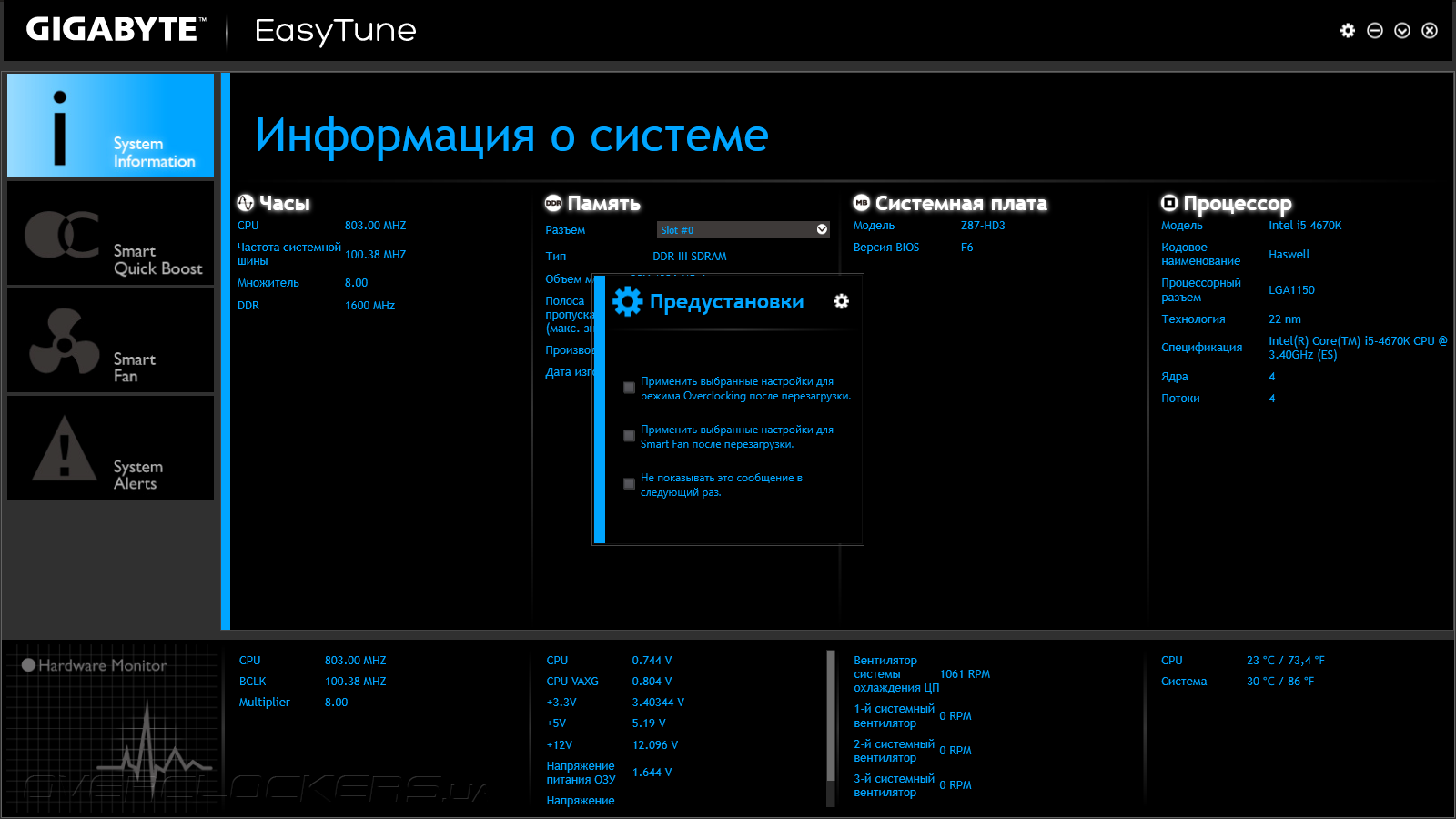Screen dimensions: 1456x819
Task: Click Multiplier 8.00 in hardware monitor
Action: coord(336,703)
